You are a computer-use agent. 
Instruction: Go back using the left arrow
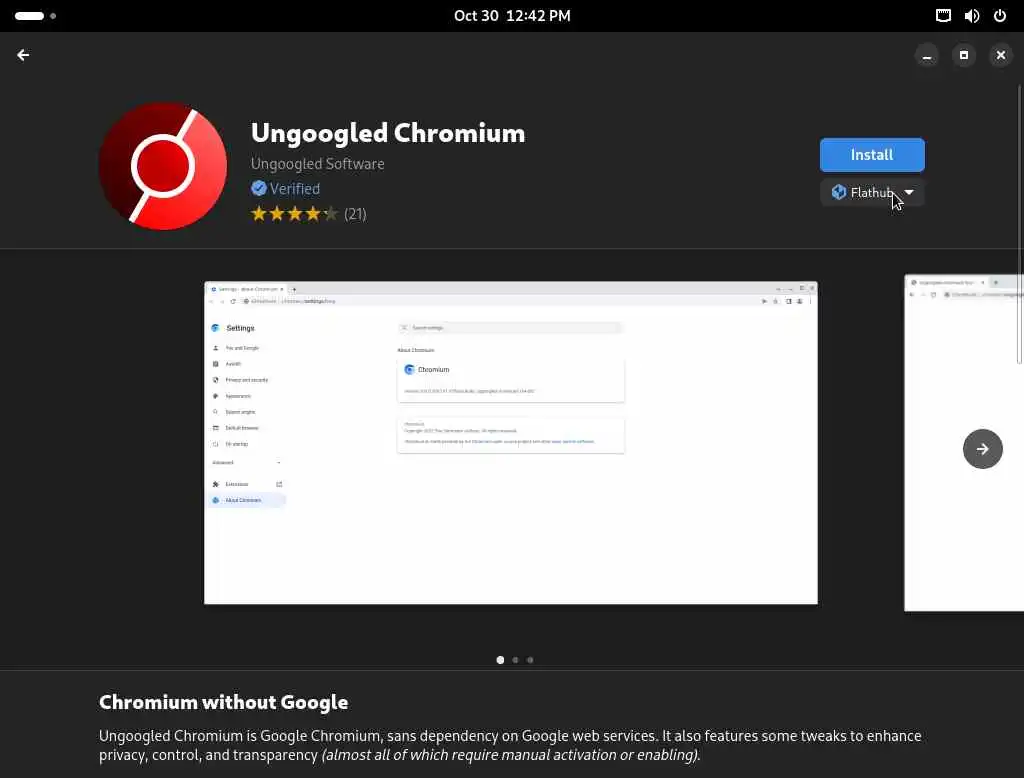23,55
